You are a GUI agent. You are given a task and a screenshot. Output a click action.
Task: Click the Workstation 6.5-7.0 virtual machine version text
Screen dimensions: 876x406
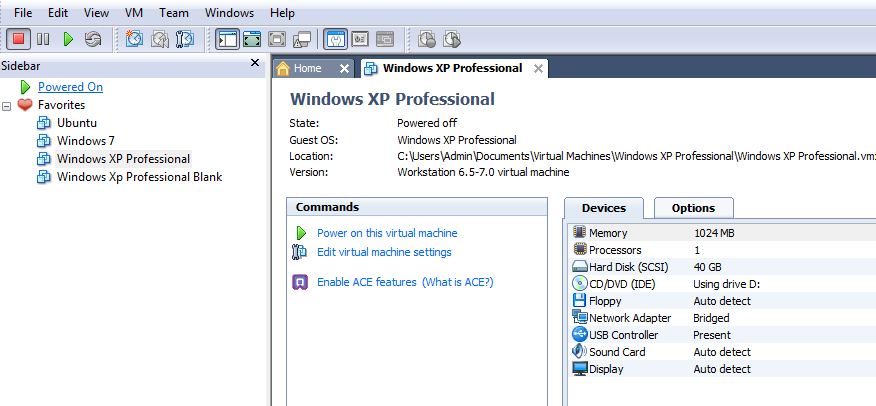coord(483,172)
